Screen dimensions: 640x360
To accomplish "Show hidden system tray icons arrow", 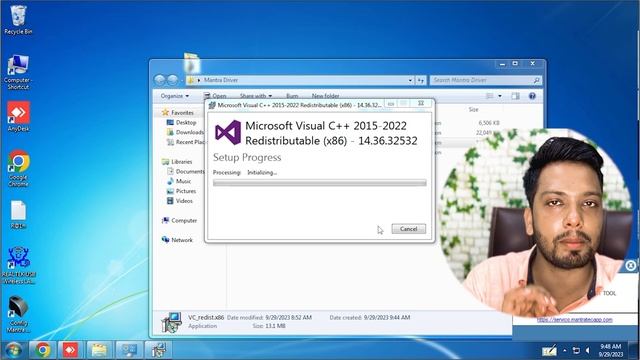I will 564,350.
